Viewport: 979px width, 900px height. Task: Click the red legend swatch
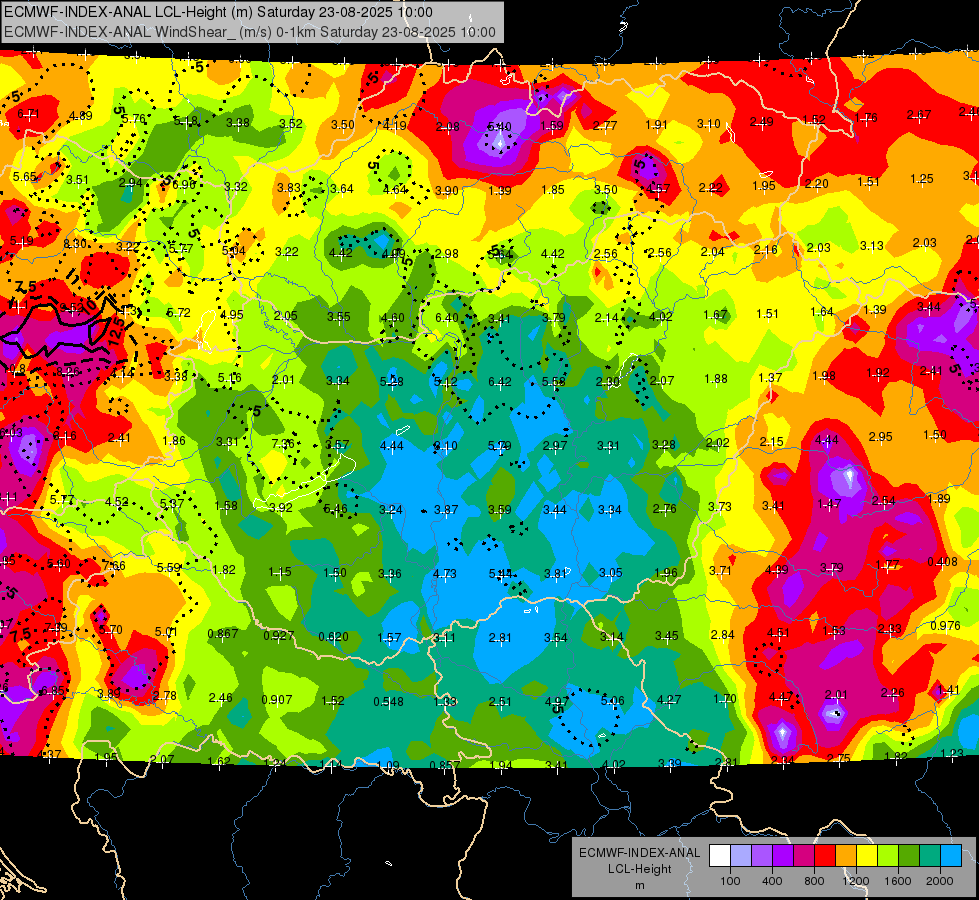coord(825,856)
